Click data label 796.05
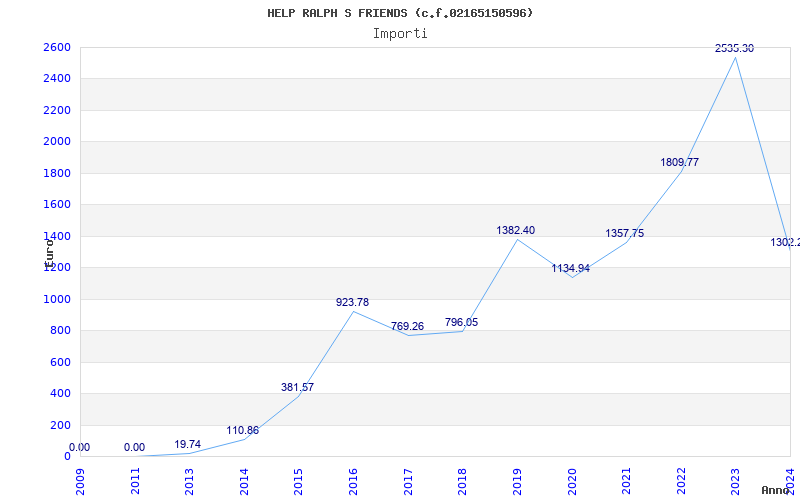Screen dimensions: 800x500 coord(461,322)
